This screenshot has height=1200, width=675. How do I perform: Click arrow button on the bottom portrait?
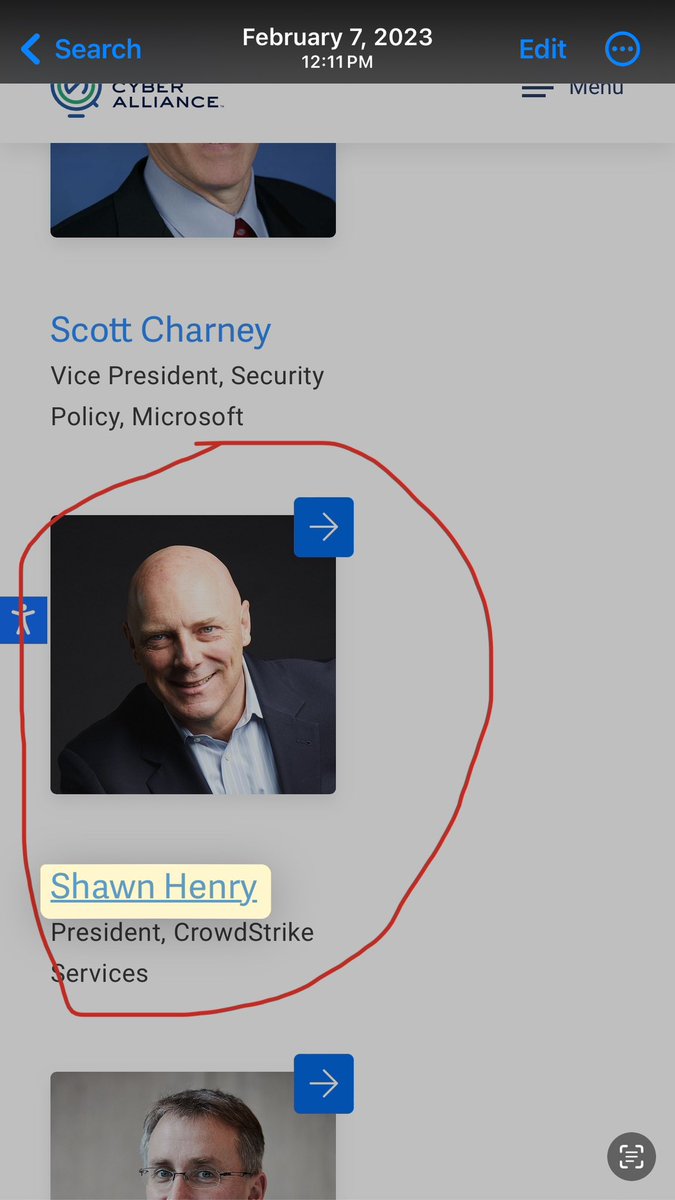click(323, 1083)
